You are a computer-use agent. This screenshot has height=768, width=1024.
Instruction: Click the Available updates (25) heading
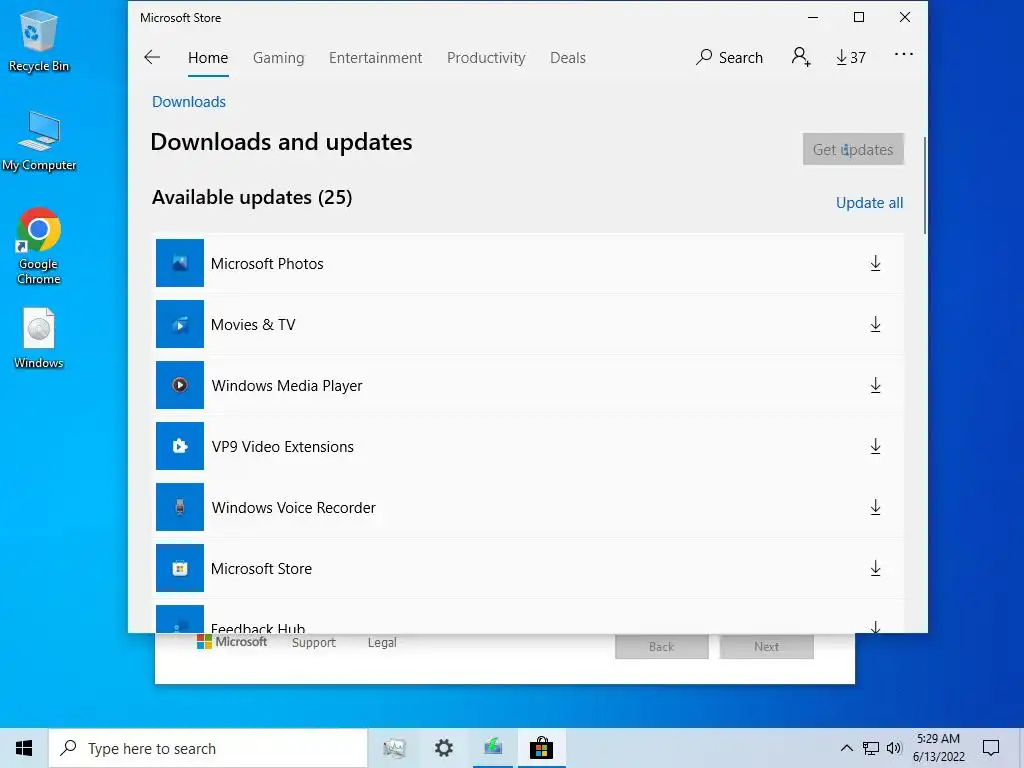[x=252, y=197]
